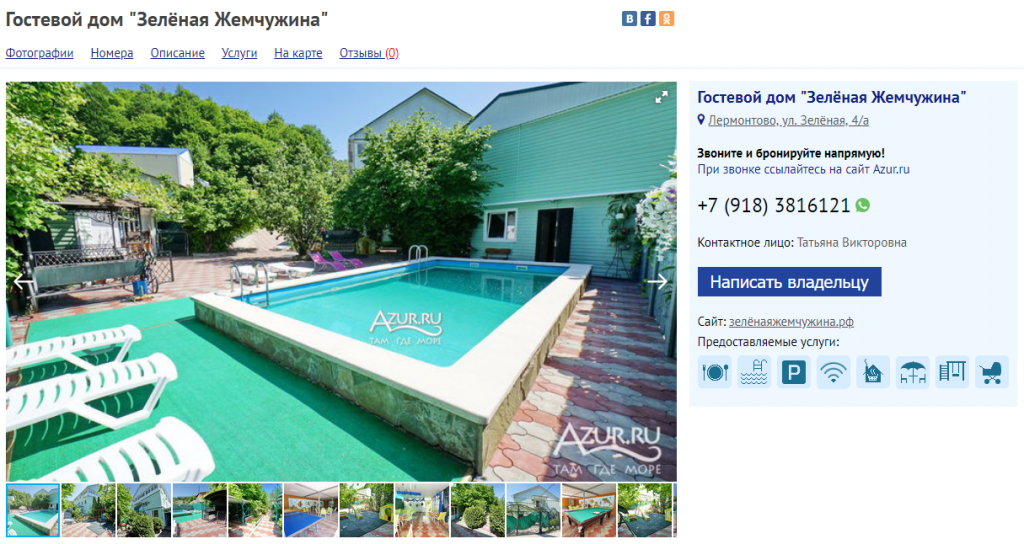This screenshot has height=544, width=1024.
Task: Share via the Odnoklassniki icon
Action: 666,18
